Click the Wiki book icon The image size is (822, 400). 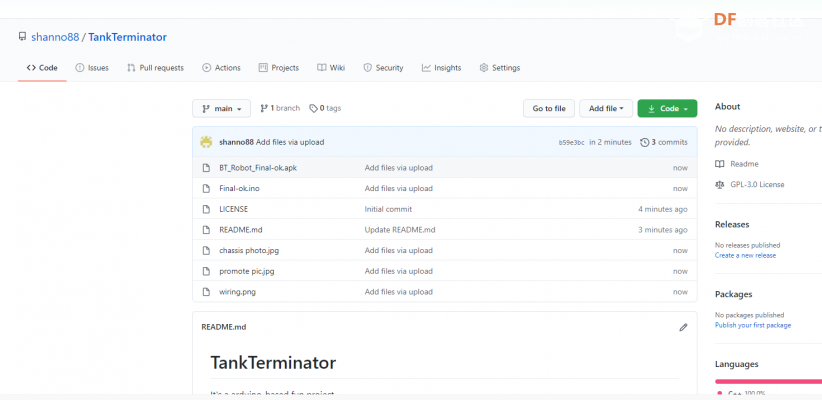click(321, 68)
